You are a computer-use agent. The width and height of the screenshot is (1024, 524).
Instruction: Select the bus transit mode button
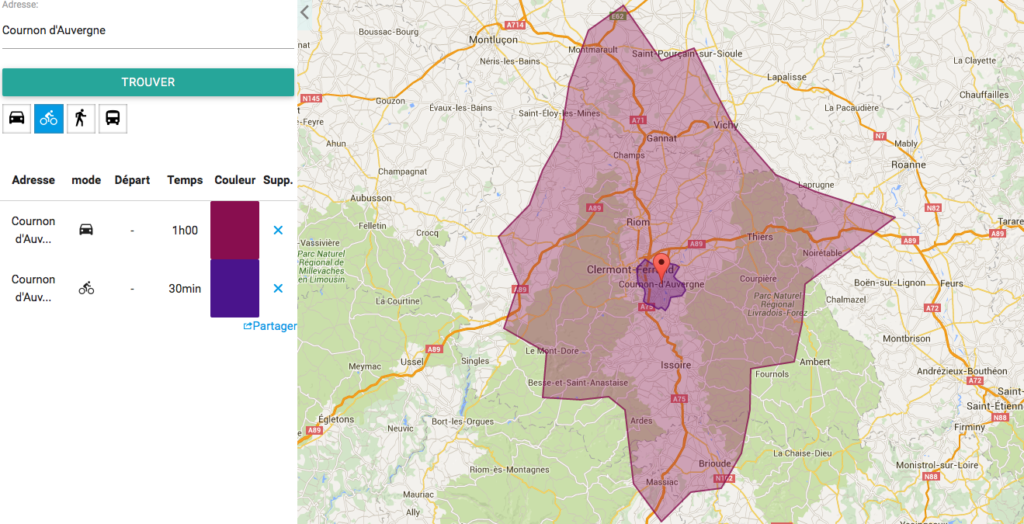pos(113,118)
